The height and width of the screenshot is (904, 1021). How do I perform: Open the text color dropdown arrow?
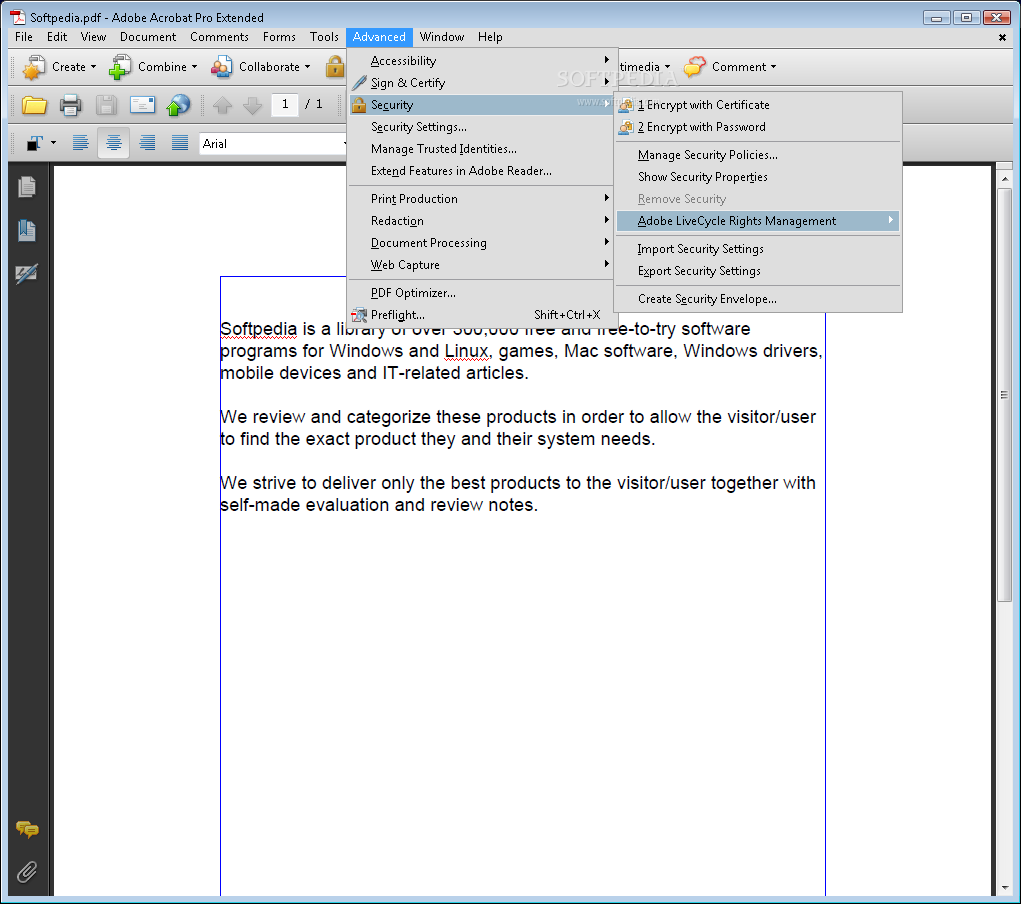click(x=53, y=143)
